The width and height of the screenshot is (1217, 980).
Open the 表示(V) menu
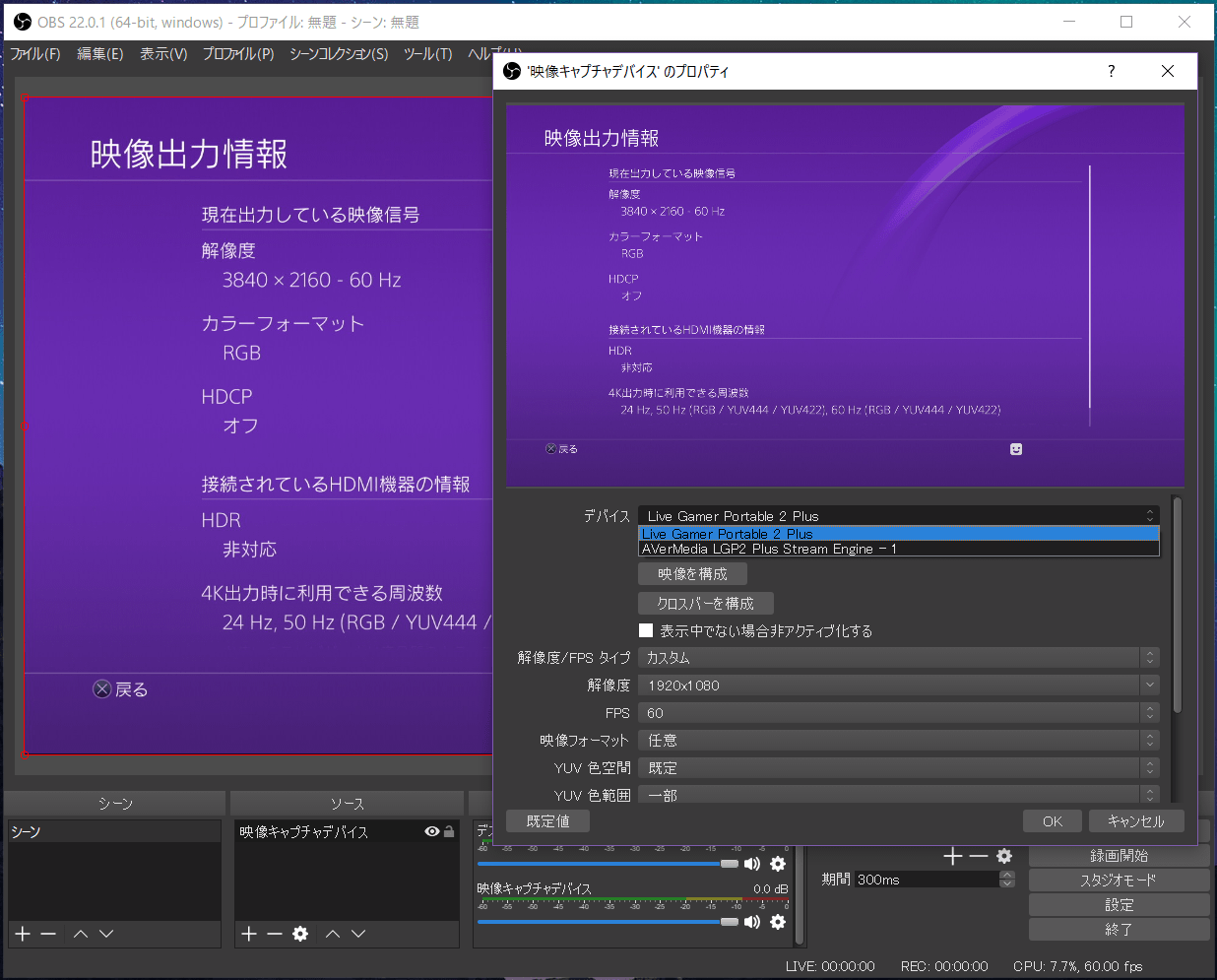point(163,54)
